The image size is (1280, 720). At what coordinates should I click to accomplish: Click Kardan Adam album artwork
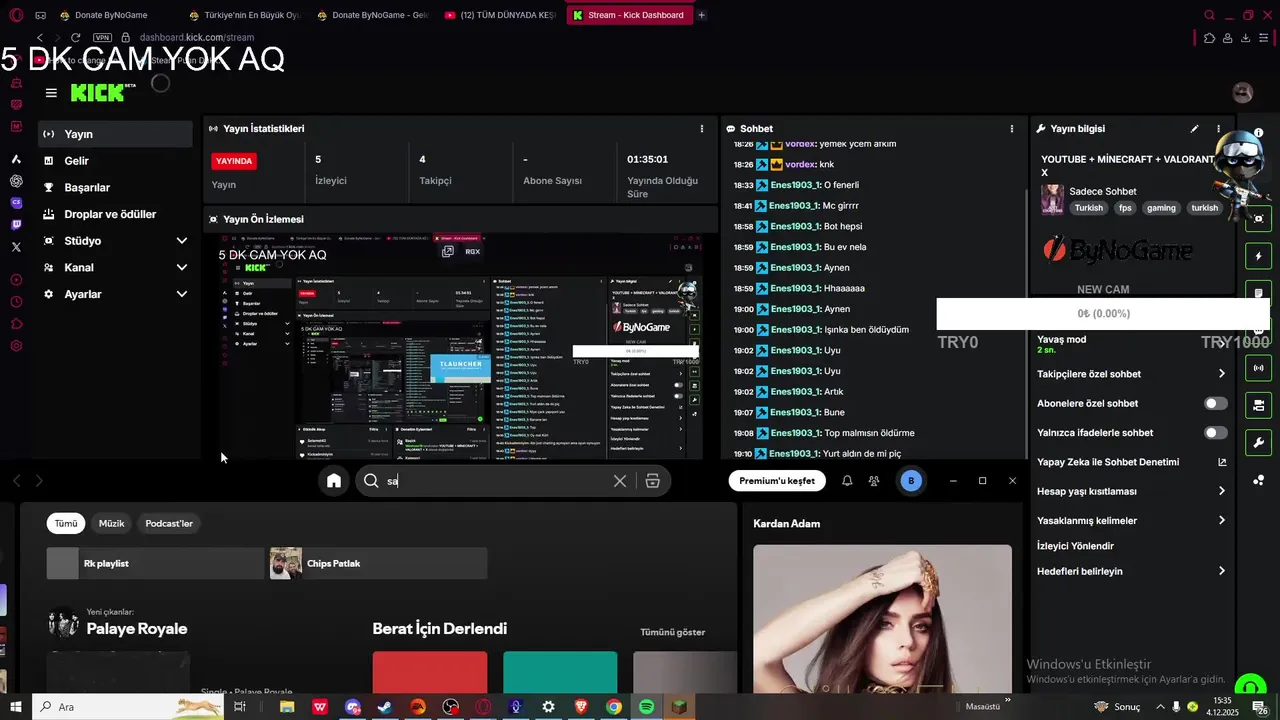(x=882, y=618)
